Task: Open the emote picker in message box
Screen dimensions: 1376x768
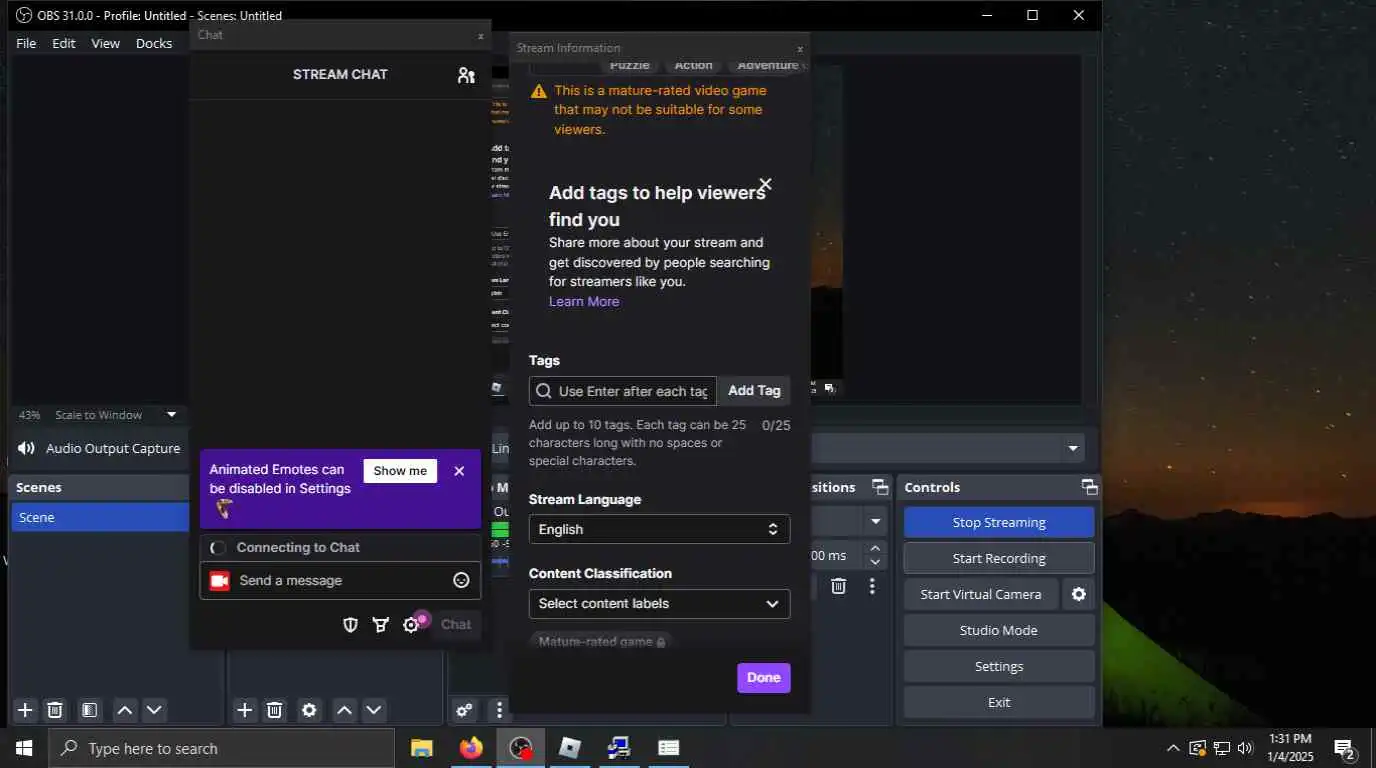Action: [x=461, y=580]
